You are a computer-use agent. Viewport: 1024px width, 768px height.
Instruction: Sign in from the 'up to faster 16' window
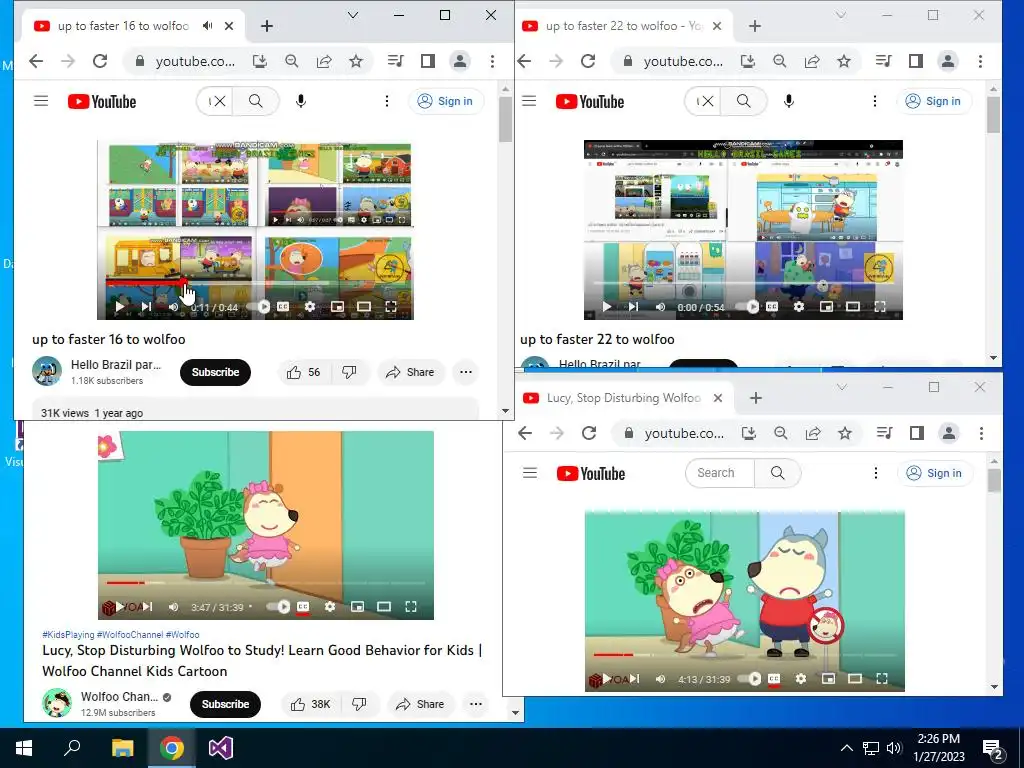(446, 101)
